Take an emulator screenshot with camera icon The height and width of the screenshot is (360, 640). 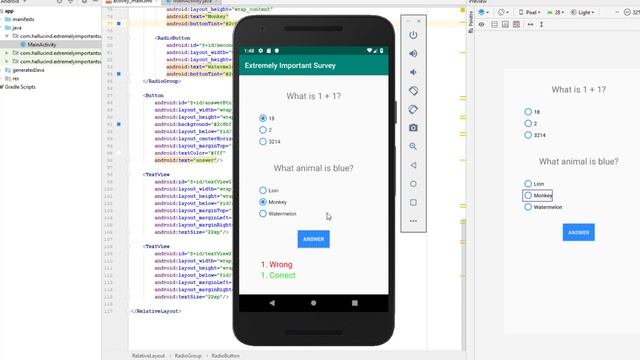[x=413, y=128]
